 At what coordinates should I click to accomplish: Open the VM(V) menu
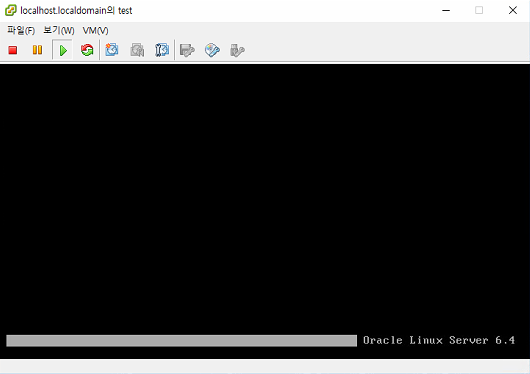tap(96, 30)
